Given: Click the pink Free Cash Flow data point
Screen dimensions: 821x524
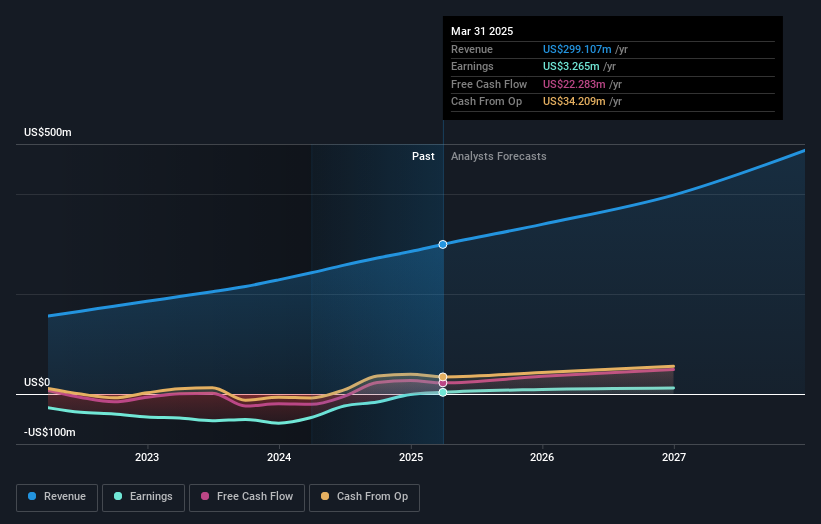Looking at the screenshot, I should click(443, 383).
